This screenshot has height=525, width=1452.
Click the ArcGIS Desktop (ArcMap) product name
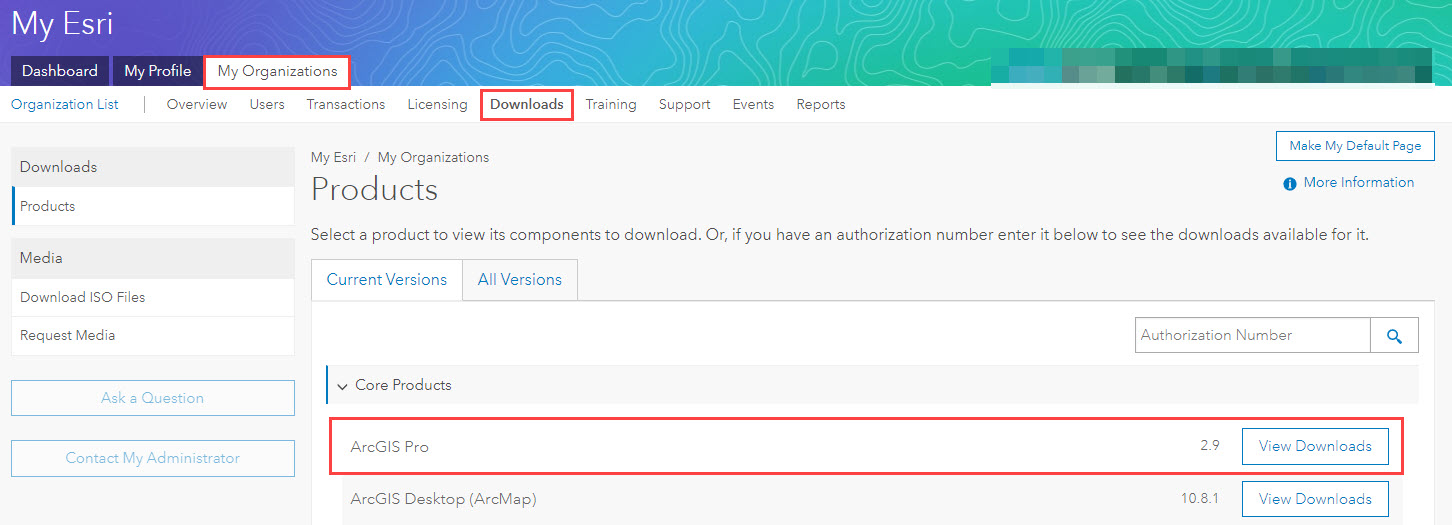coord(444,499)
